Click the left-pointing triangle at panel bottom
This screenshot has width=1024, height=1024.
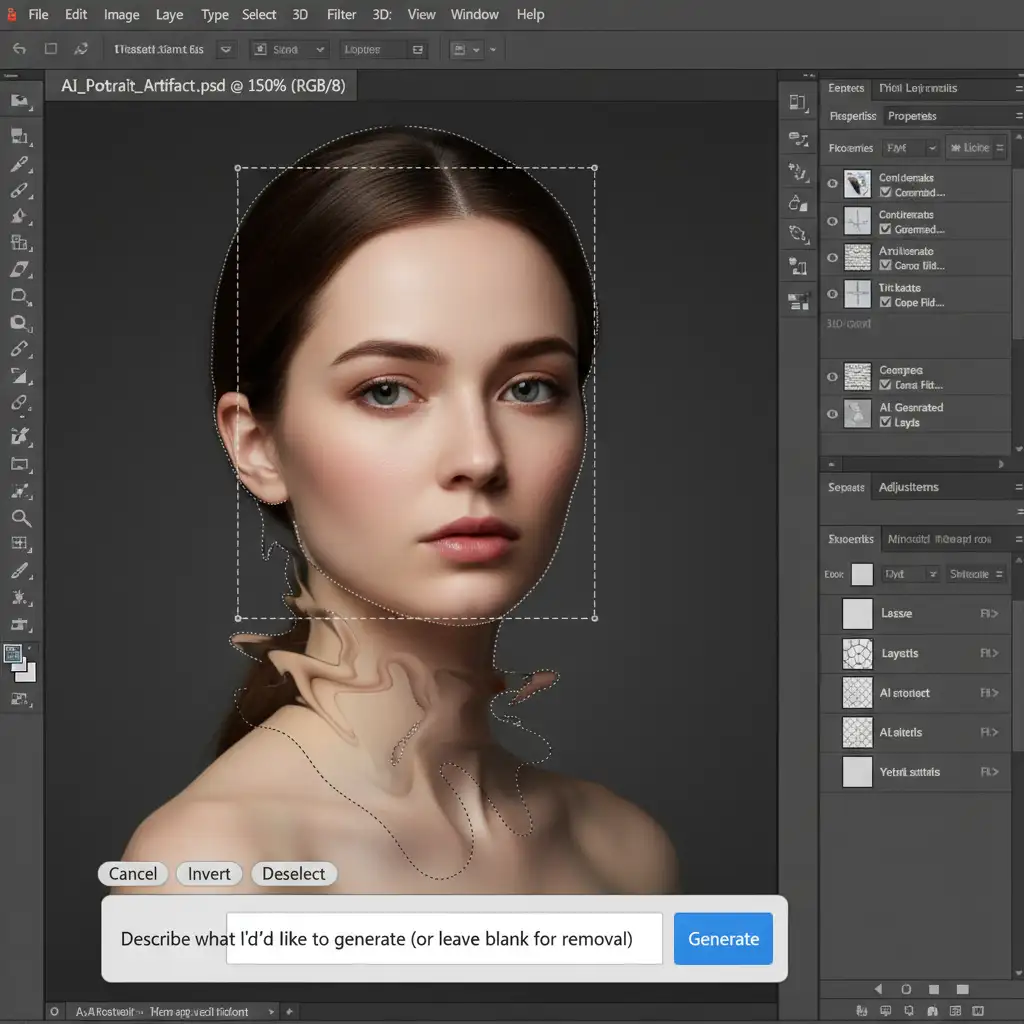877,990
